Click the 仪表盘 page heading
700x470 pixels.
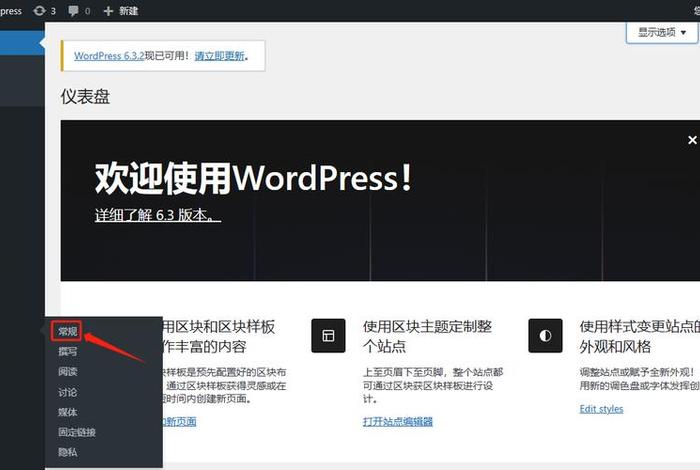click(85, 97)
